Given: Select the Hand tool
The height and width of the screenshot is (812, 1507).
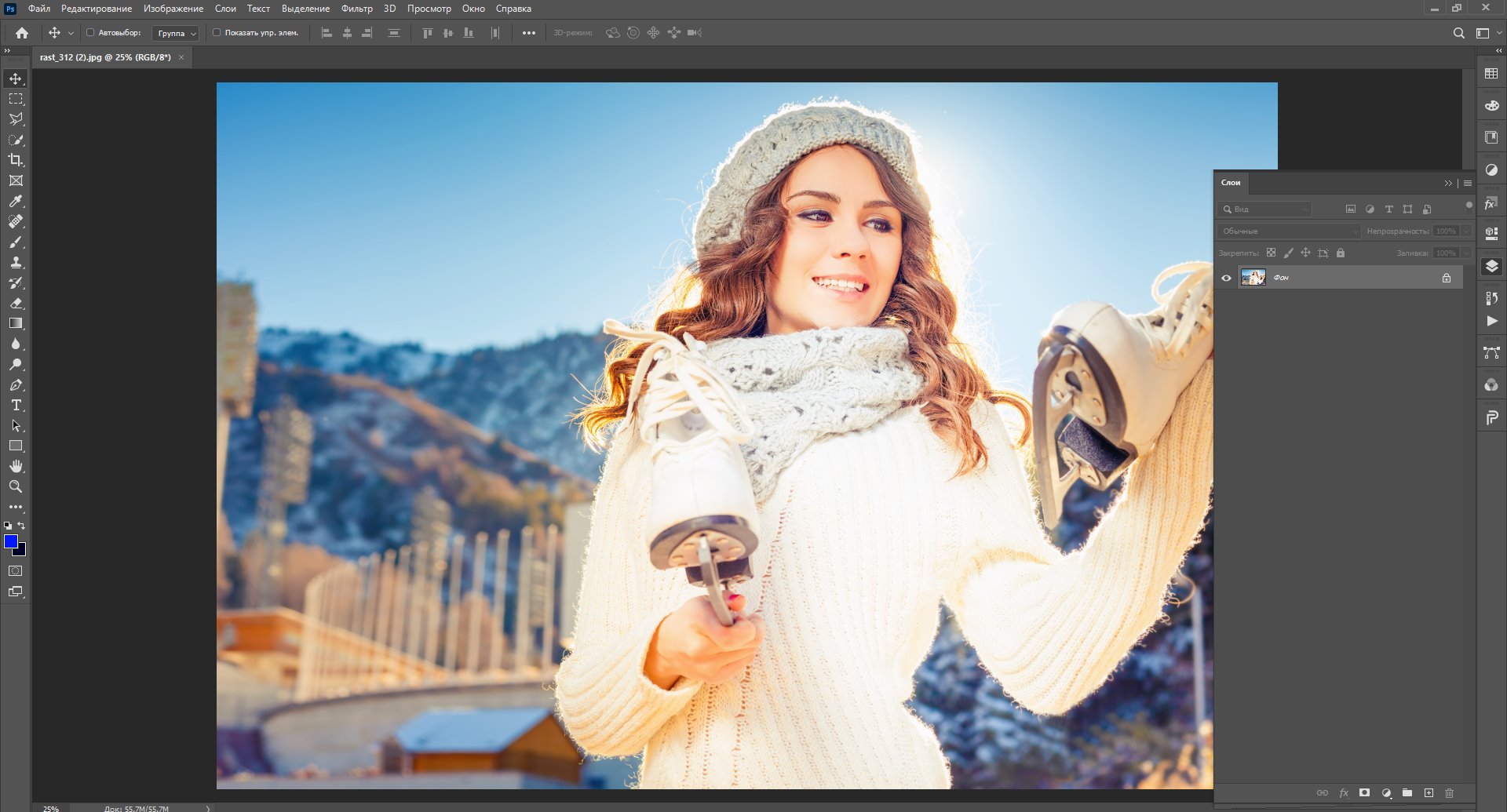Looking at the screenshot, I should (x=16, y=466).
